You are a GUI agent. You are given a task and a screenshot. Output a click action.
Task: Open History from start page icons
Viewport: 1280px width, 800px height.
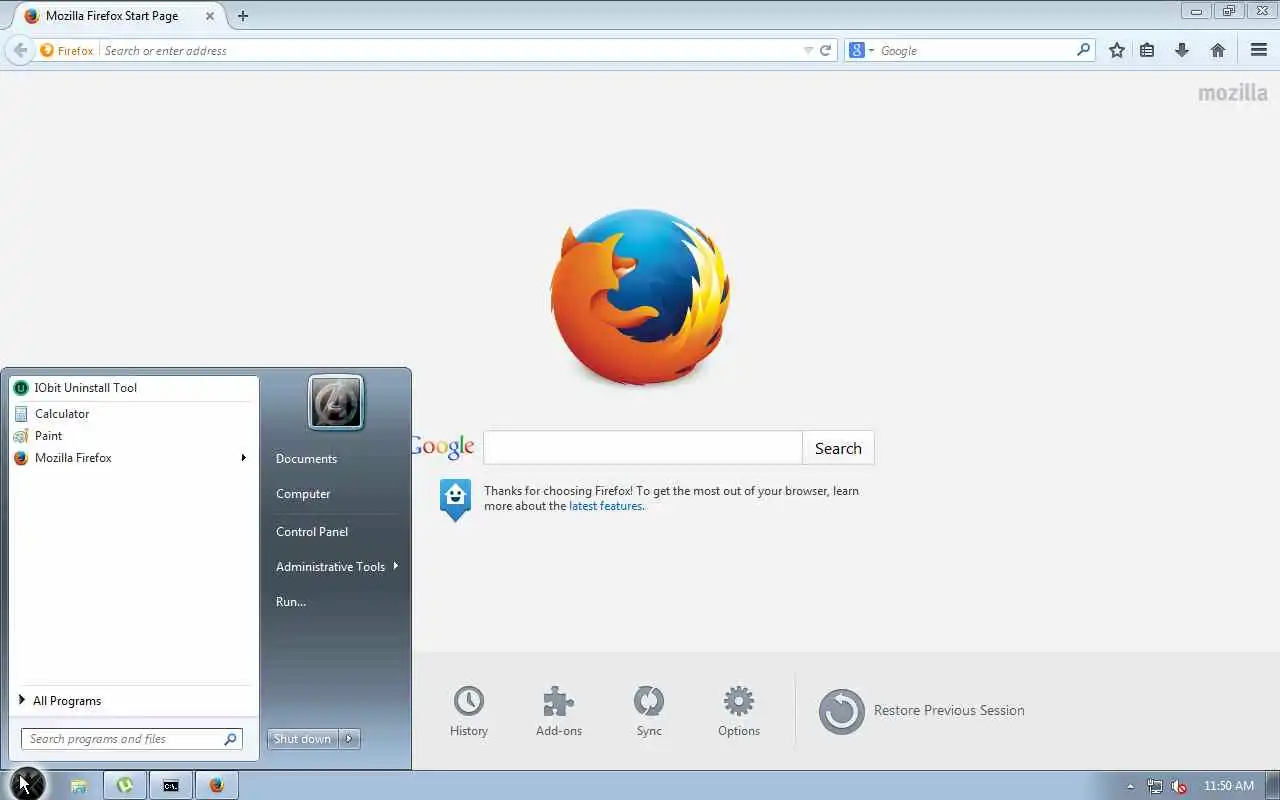[468, 711]
